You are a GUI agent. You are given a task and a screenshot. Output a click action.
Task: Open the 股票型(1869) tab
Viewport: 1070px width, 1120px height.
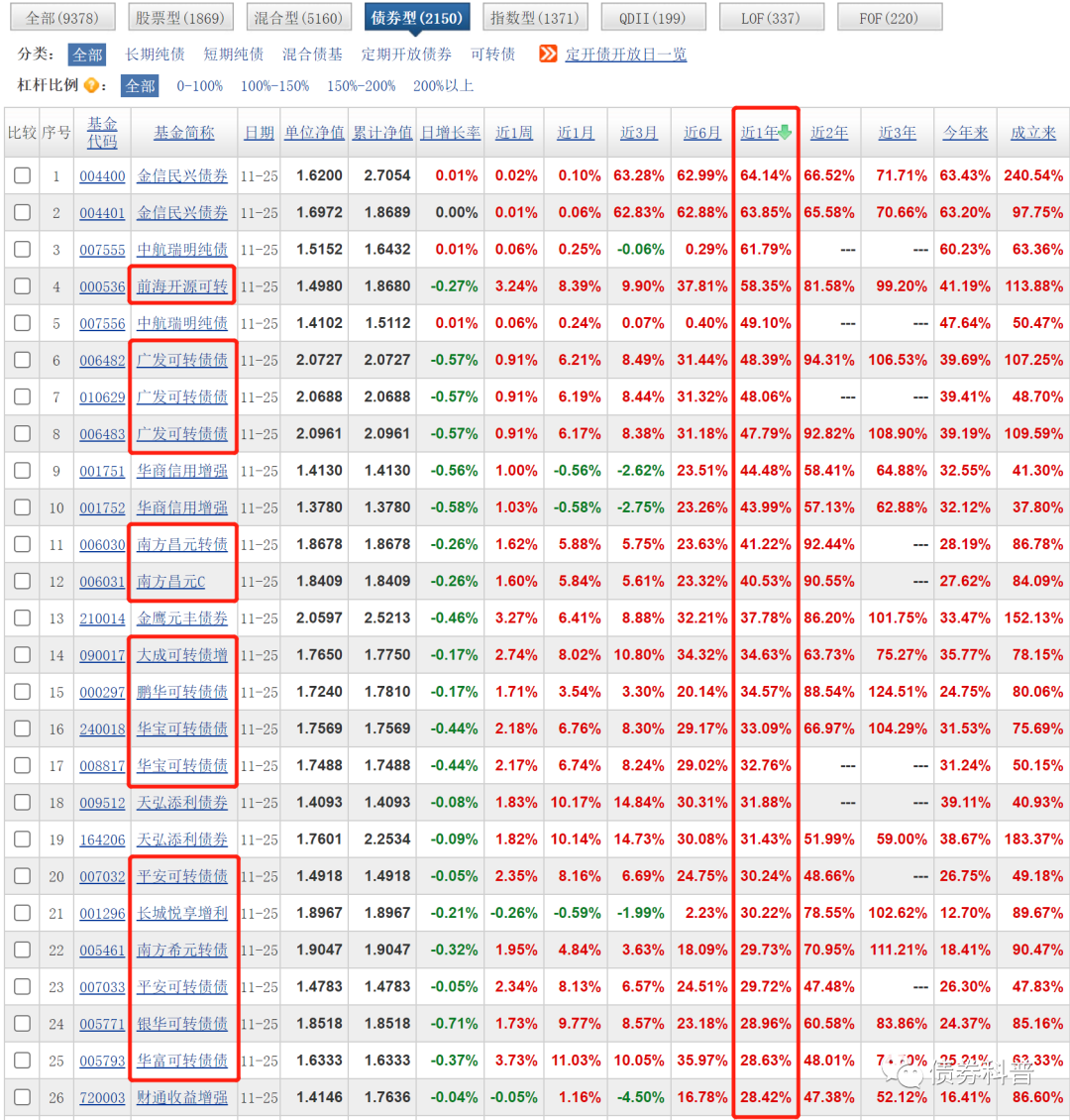click(x=180, y=18)
